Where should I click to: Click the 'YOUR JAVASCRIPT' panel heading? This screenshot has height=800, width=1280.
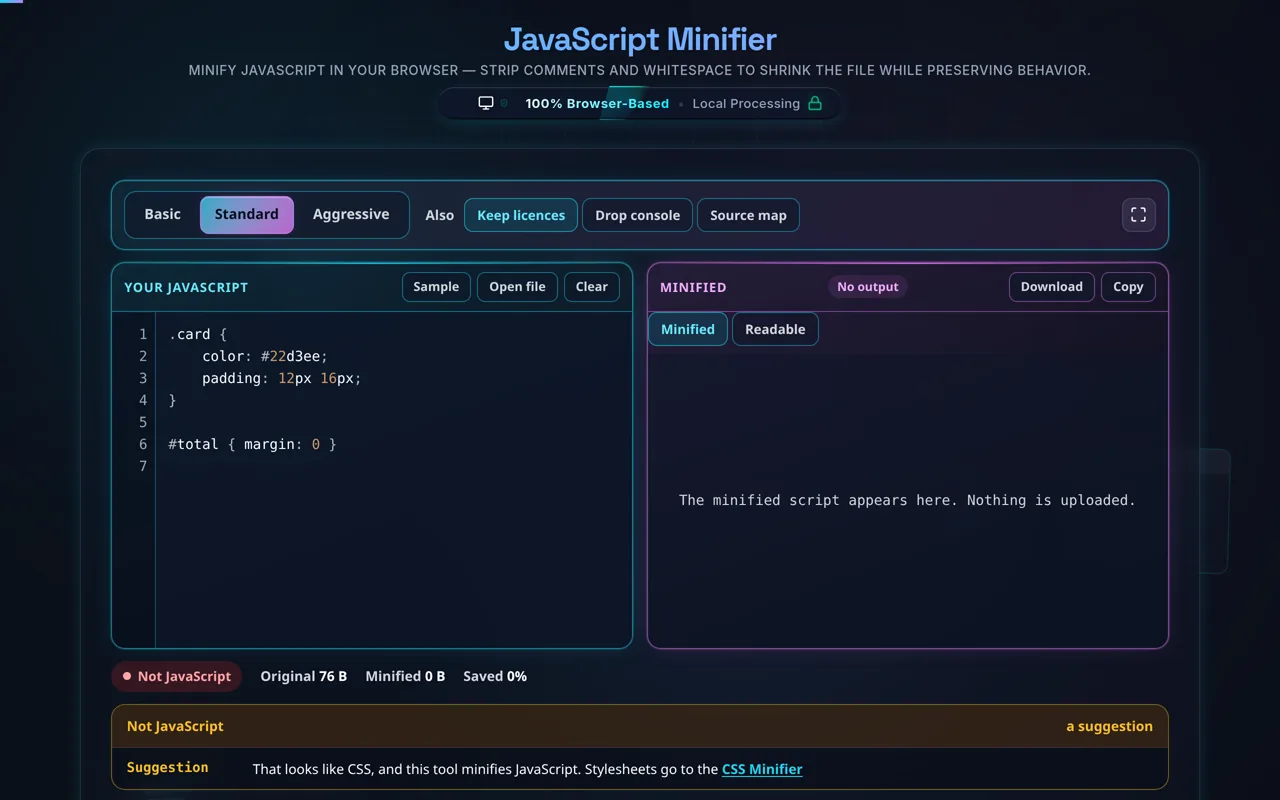tap(186, 287)
